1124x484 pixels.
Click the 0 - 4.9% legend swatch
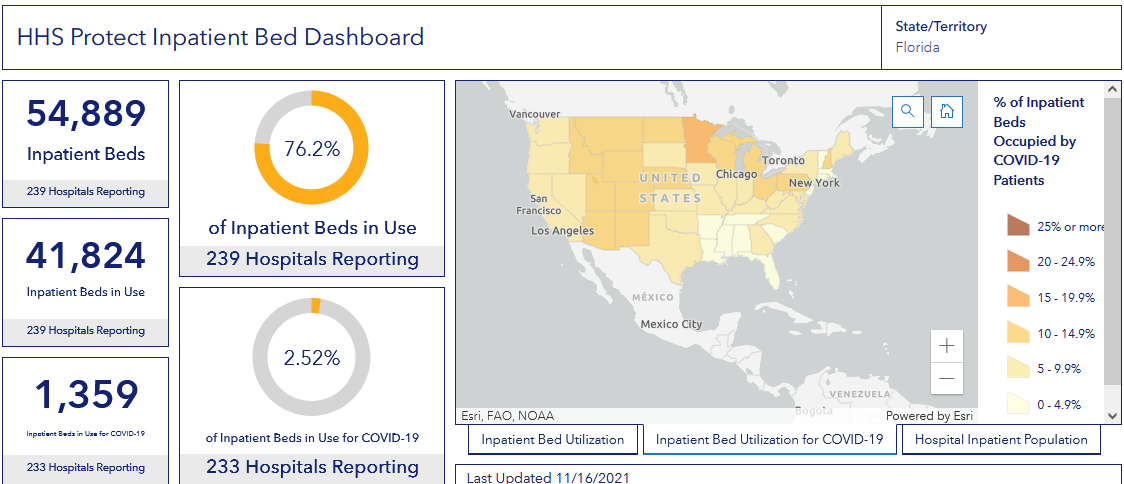tap(1018, 404)
